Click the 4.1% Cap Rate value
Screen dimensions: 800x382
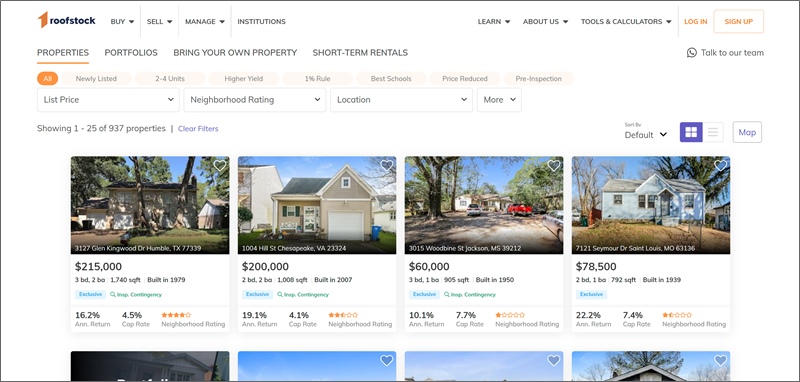click(298, 315)
